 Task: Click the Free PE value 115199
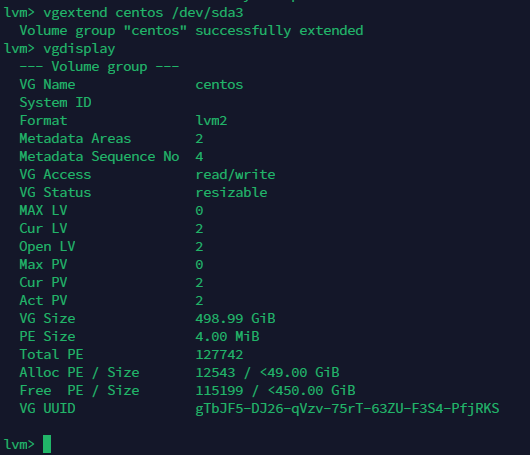[x=219, y=390]
